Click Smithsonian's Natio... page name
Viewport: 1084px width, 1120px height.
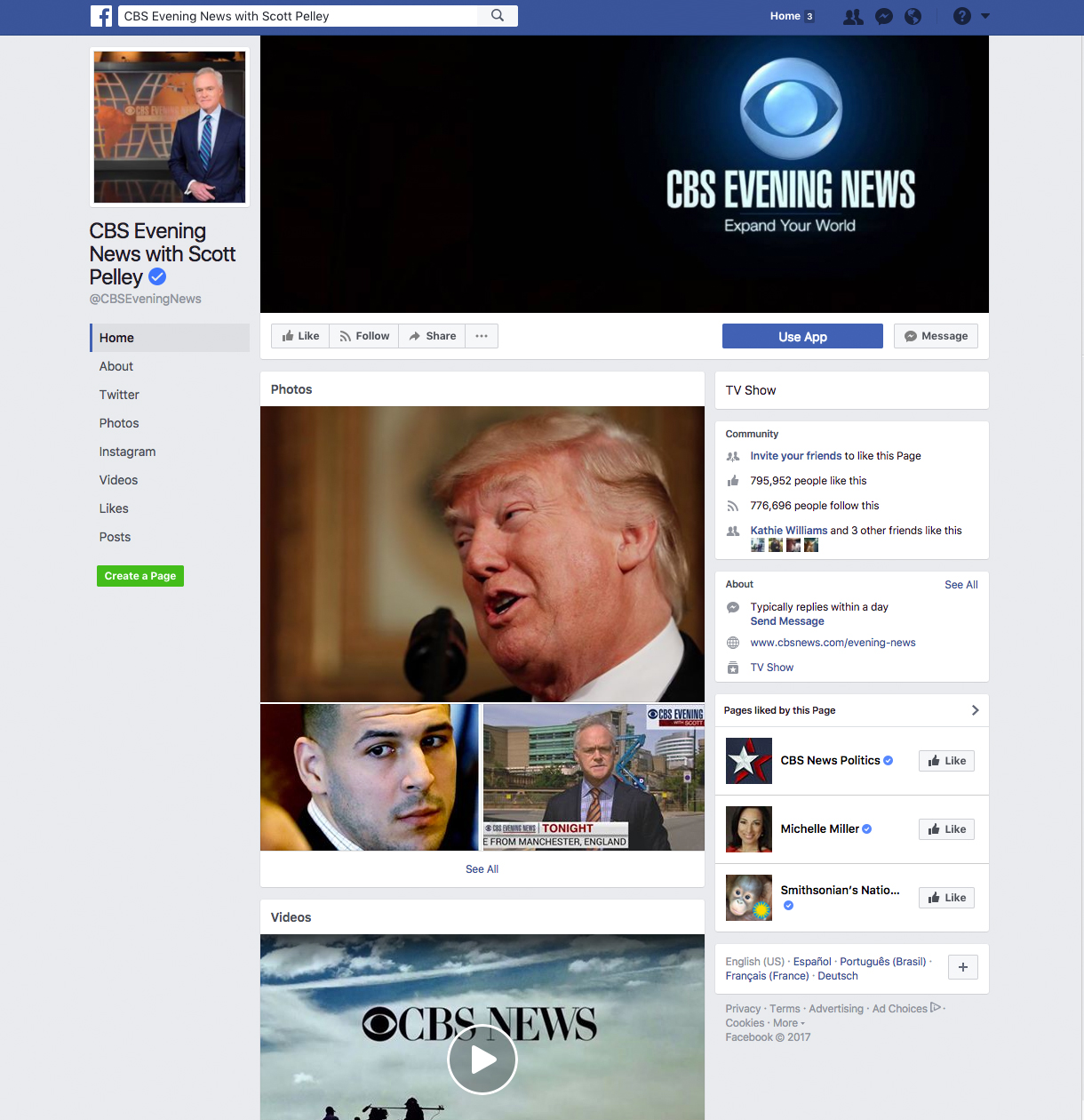click(840, 890)
